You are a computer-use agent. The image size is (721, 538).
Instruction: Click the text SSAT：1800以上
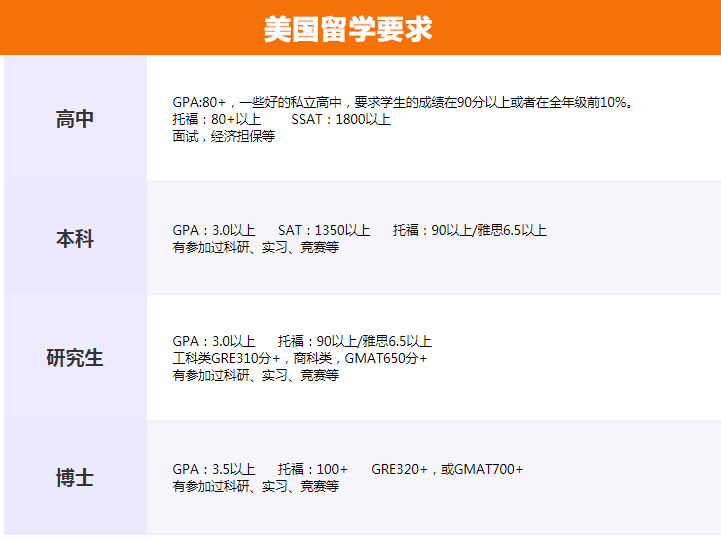click(x=341, y=120)
